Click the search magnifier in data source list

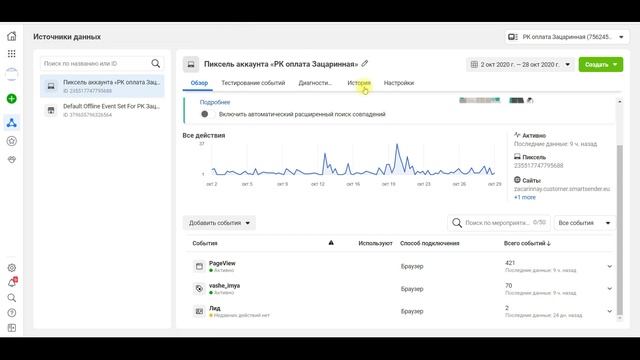coord(156,63)
